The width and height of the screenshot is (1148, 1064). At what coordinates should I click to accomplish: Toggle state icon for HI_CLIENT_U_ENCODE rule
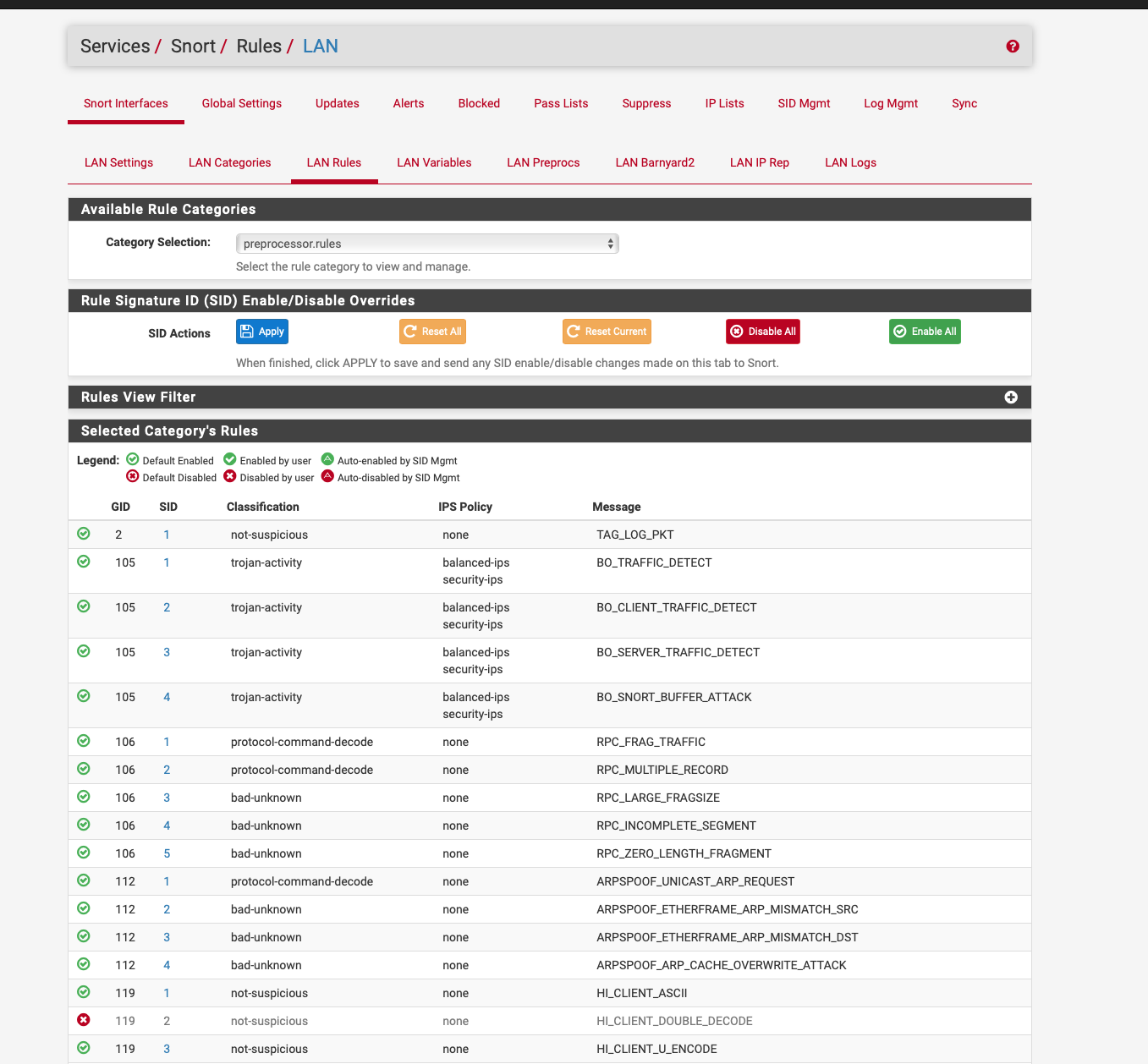[x=84, y=1048]
